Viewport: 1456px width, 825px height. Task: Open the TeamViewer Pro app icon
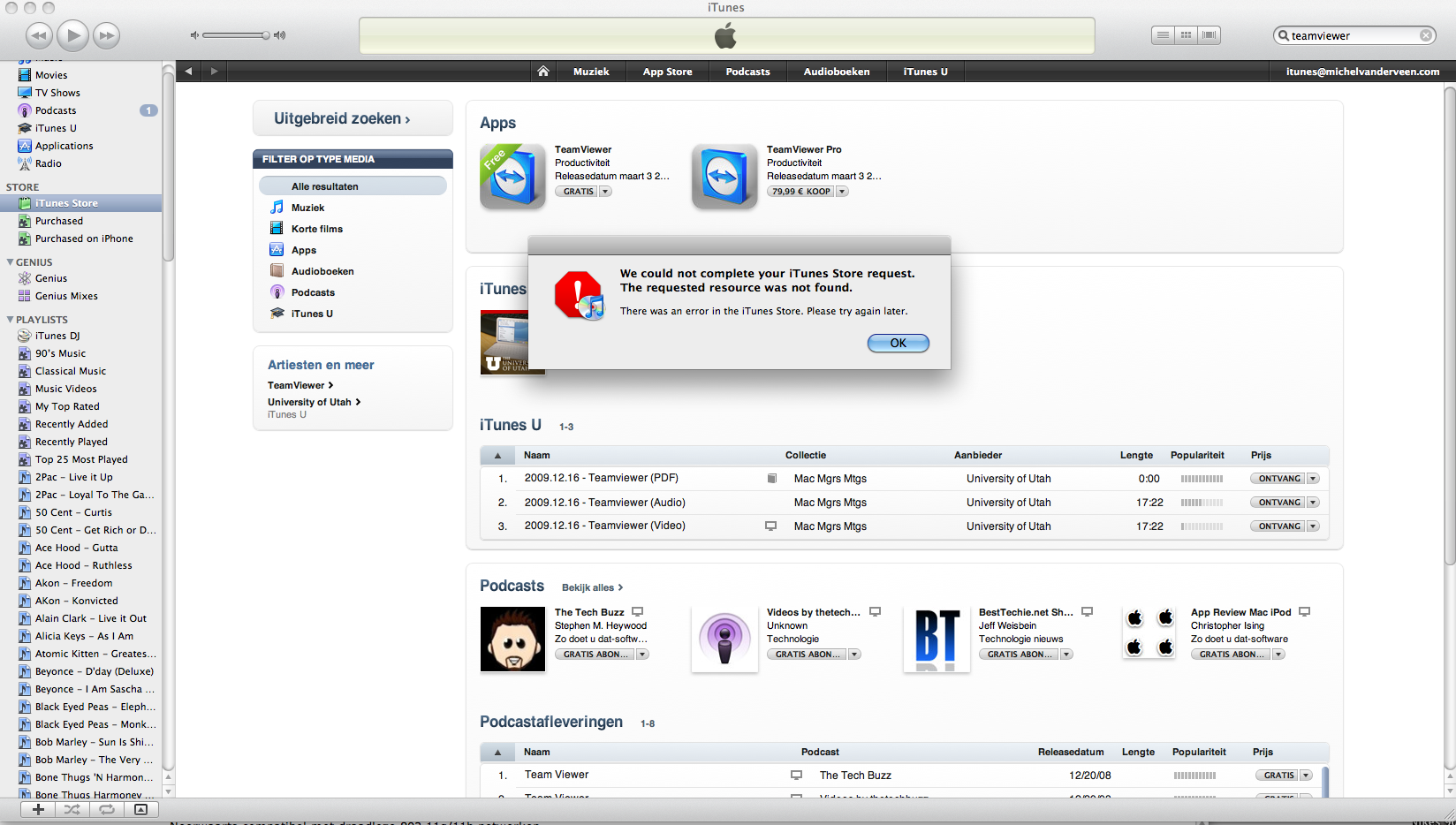pos(724,176)
